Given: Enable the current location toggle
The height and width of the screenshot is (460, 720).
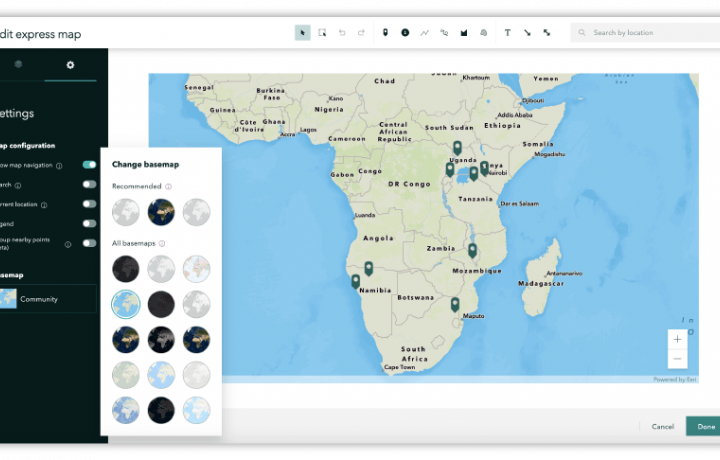Looking at the screenshot, I should tap(90, 204).
